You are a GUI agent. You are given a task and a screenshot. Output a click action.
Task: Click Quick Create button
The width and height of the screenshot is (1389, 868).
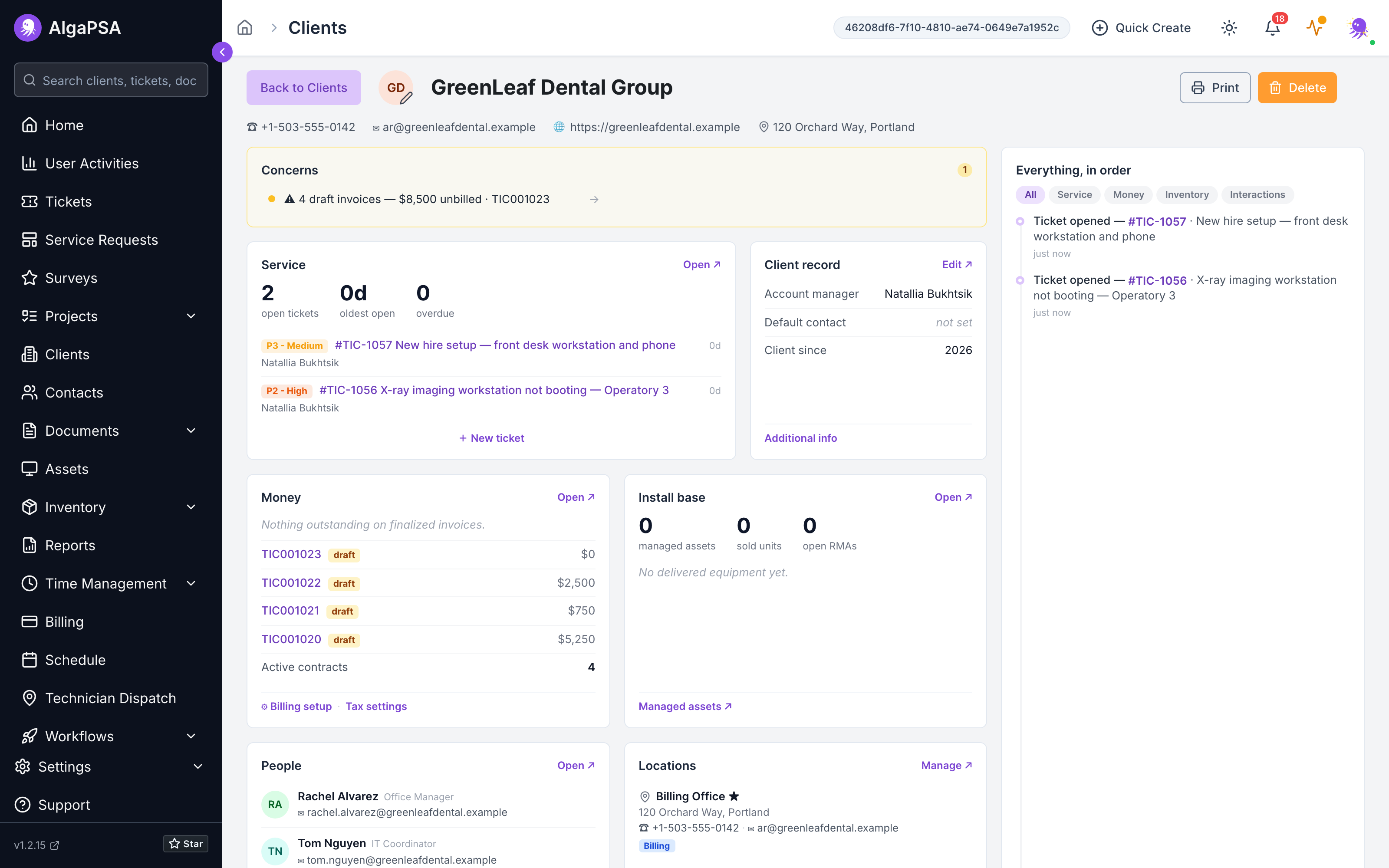[x=1141, y=27]
